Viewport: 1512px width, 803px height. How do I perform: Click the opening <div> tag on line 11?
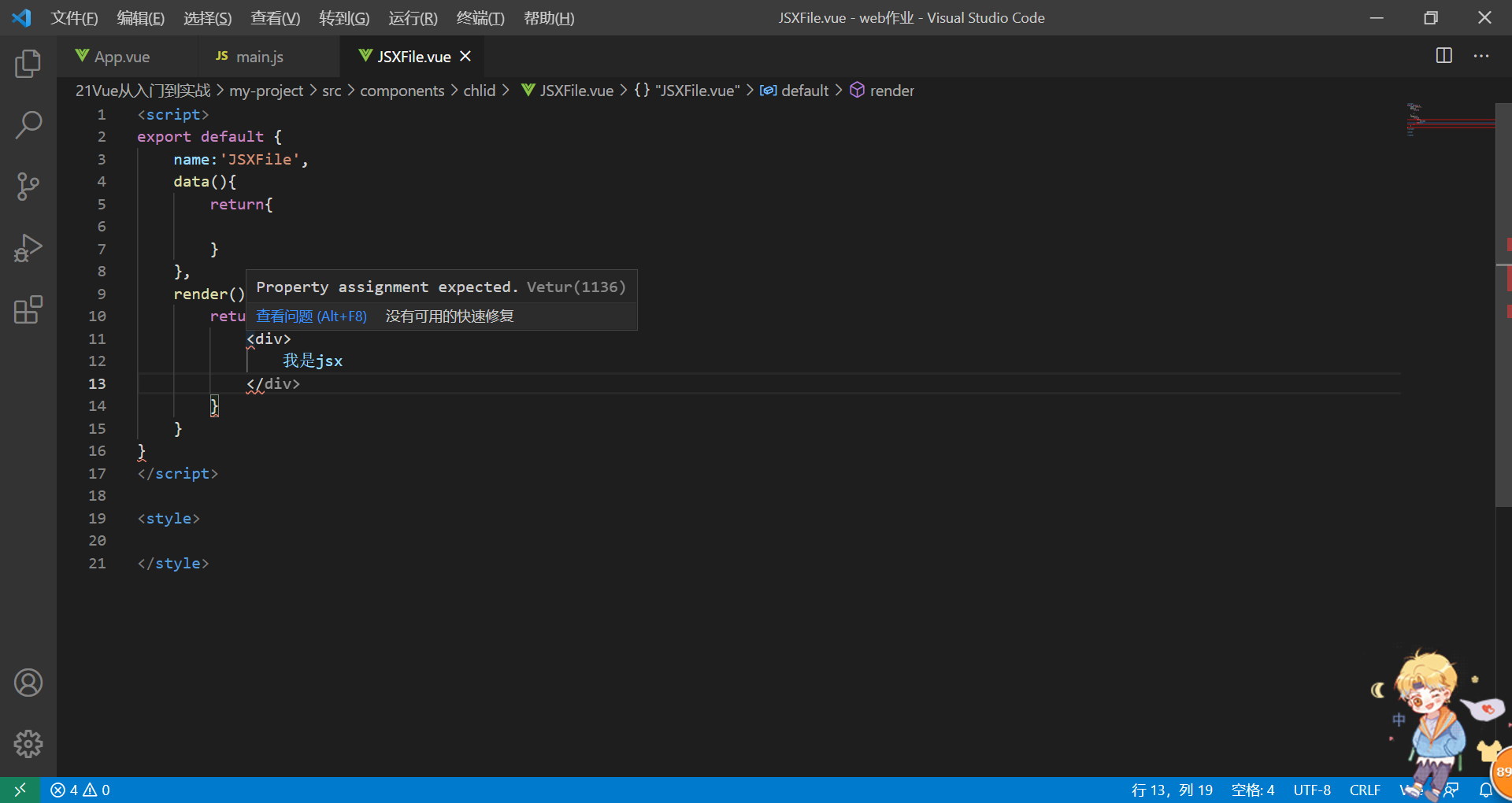point(269,339)
